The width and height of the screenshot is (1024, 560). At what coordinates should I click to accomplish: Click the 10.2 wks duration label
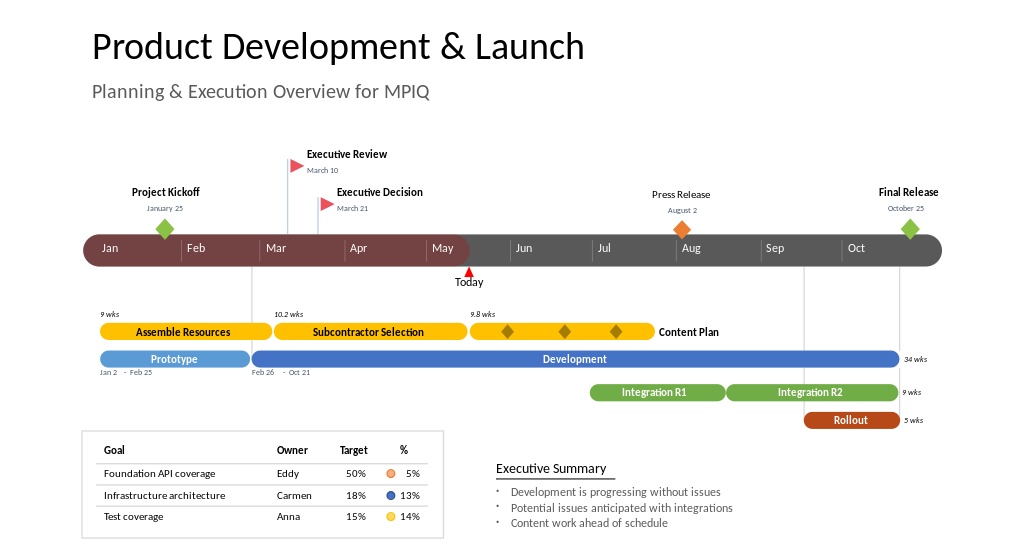click(x=289, y=315)
